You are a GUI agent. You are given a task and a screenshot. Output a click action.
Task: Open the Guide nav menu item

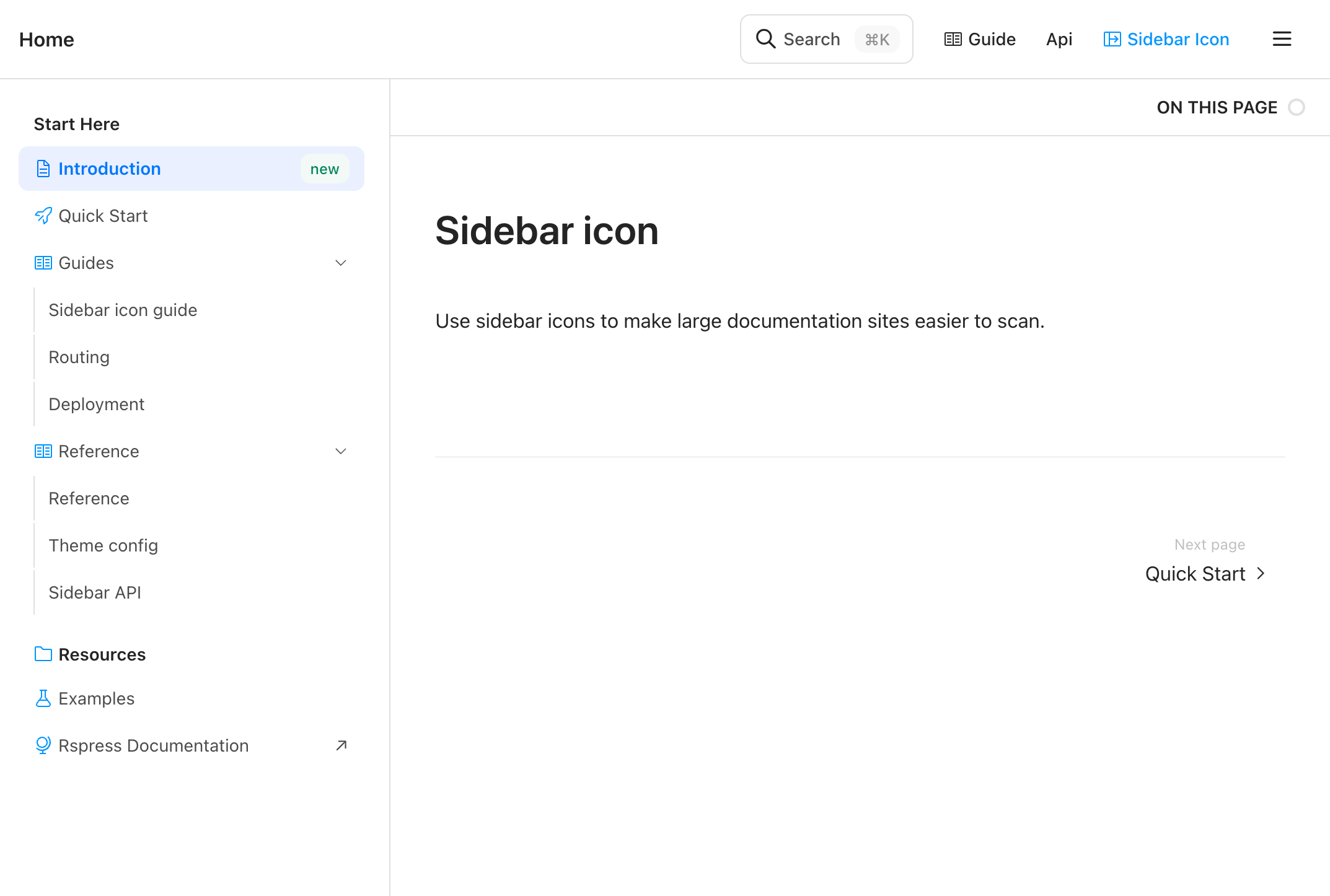[980, 39]
